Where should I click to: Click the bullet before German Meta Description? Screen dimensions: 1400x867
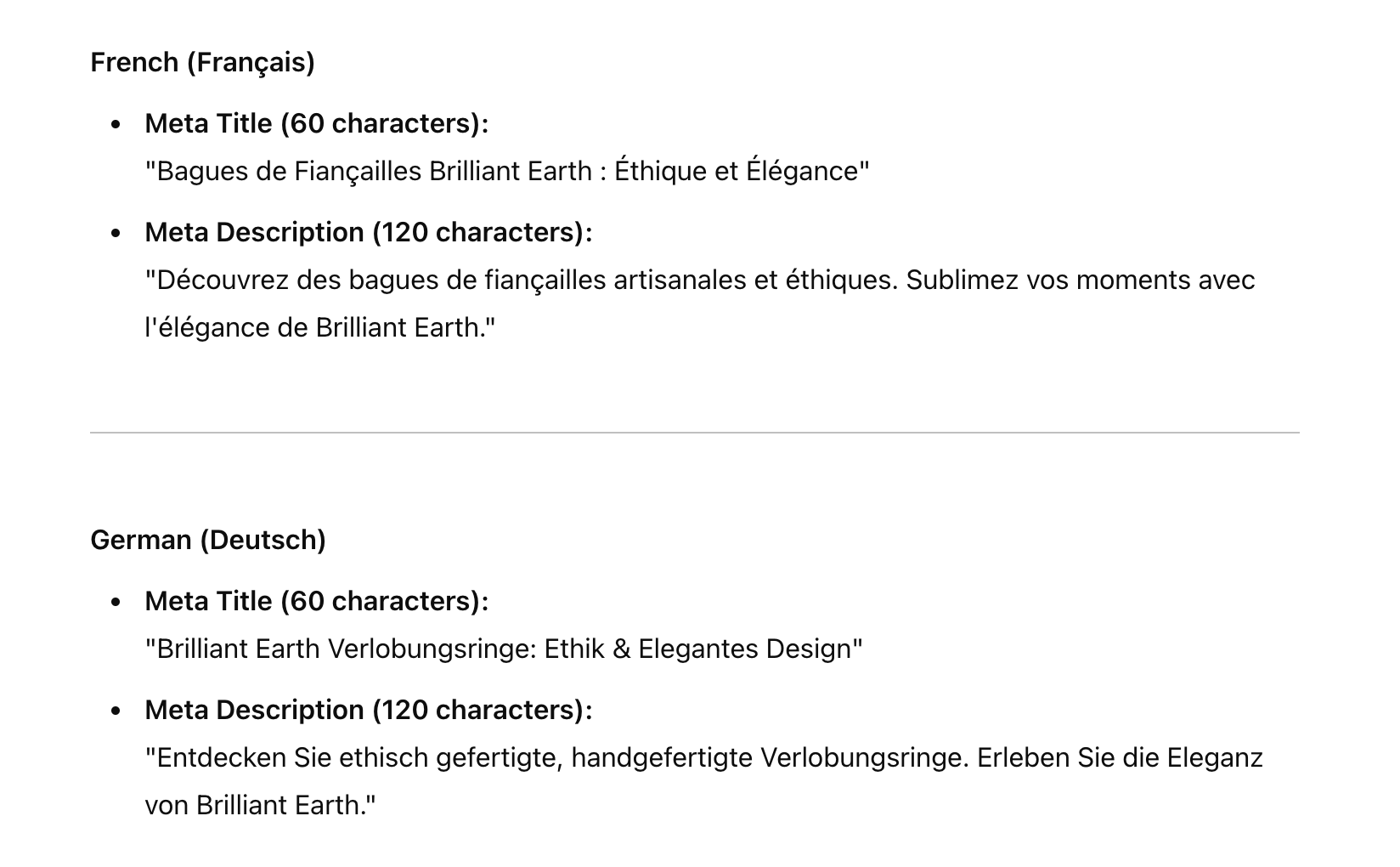[x=116, y=711]
